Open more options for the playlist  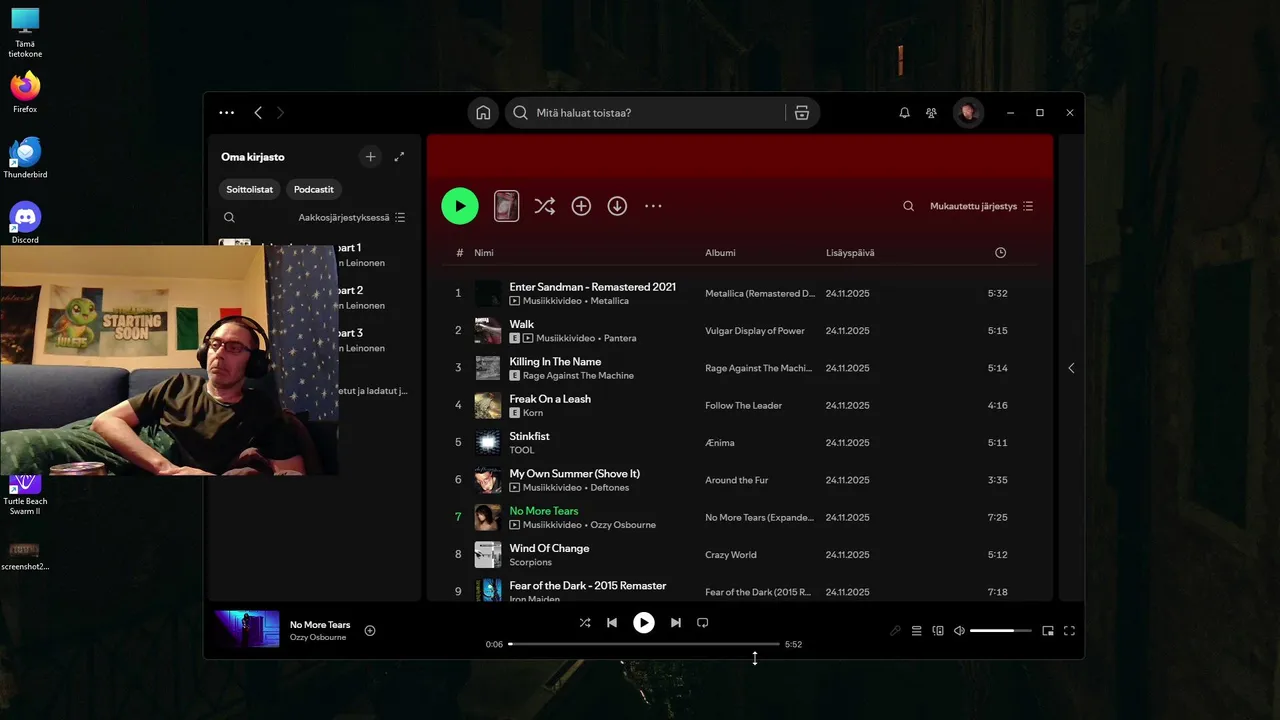tap(653, 206)
